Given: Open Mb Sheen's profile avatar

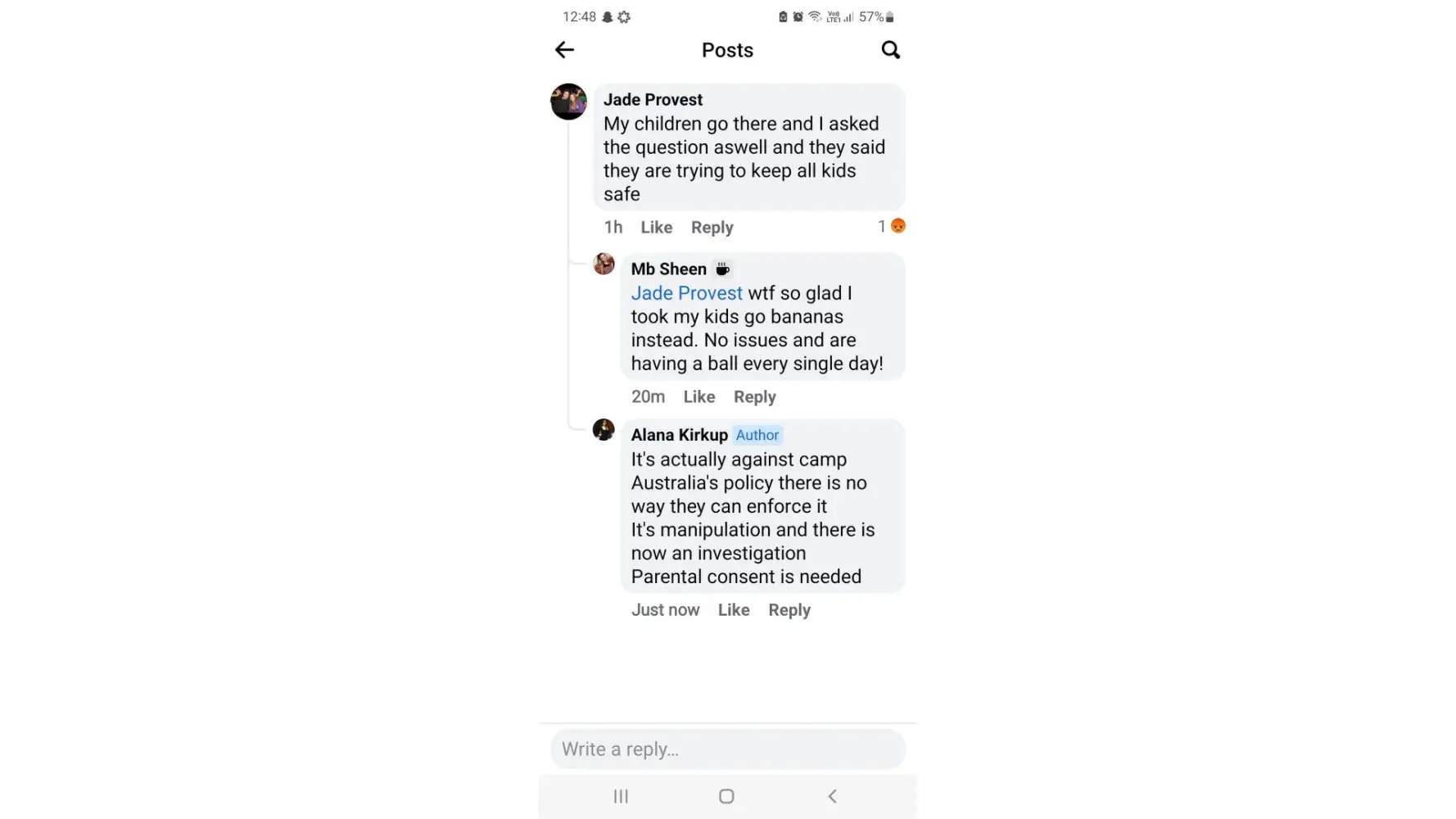Looking at the screenshot, I should (x=604, y=264).
